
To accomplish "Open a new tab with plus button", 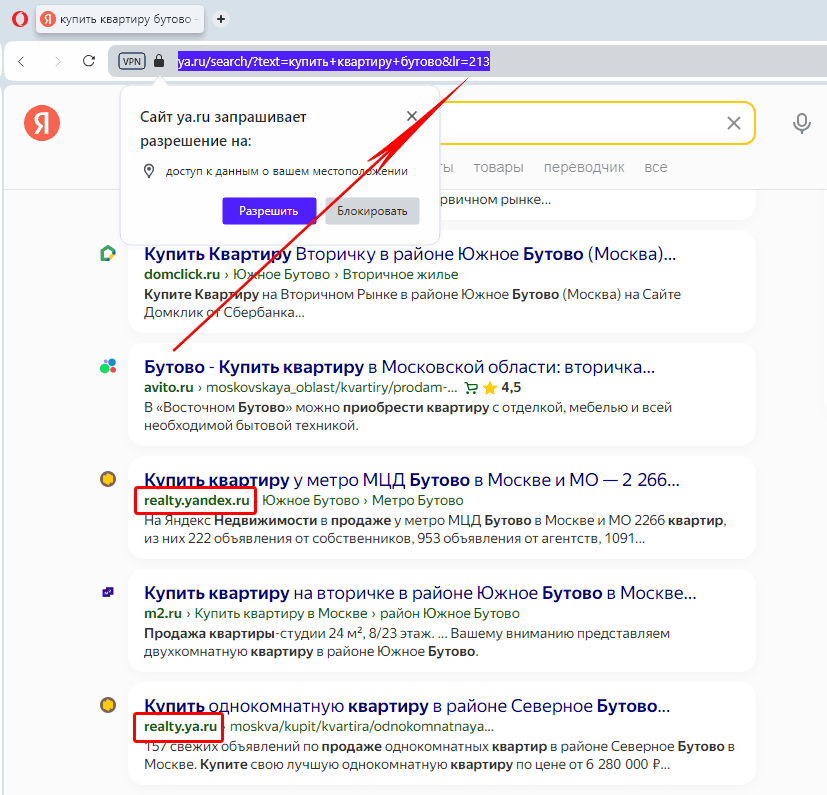I will (221, 19).
